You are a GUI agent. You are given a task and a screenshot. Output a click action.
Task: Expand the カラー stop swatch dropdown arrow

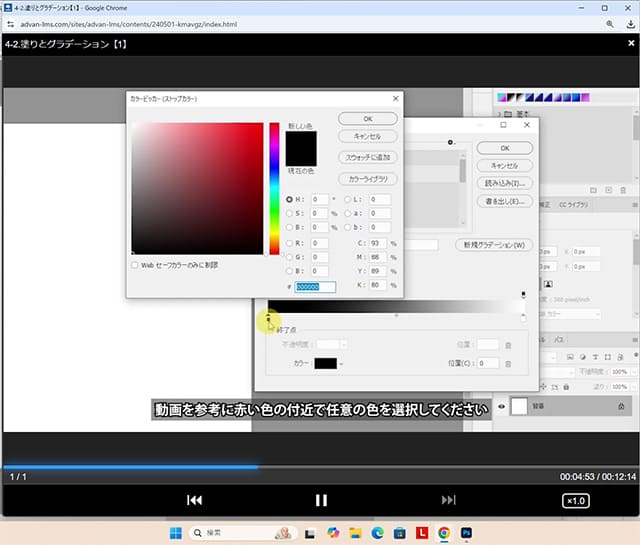pos(341,364)
